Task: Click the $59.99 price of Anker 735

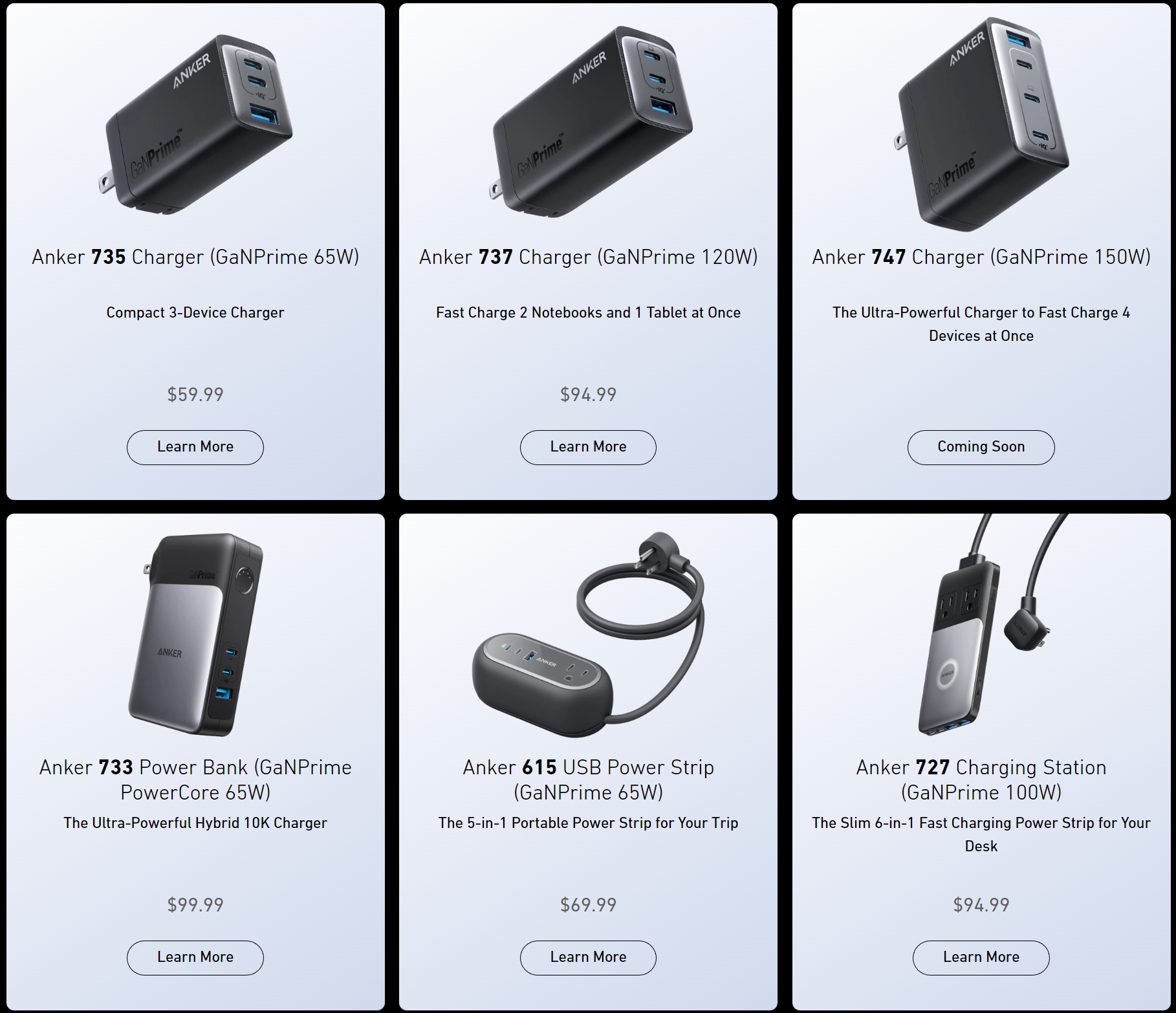Action: click(195, 395)
